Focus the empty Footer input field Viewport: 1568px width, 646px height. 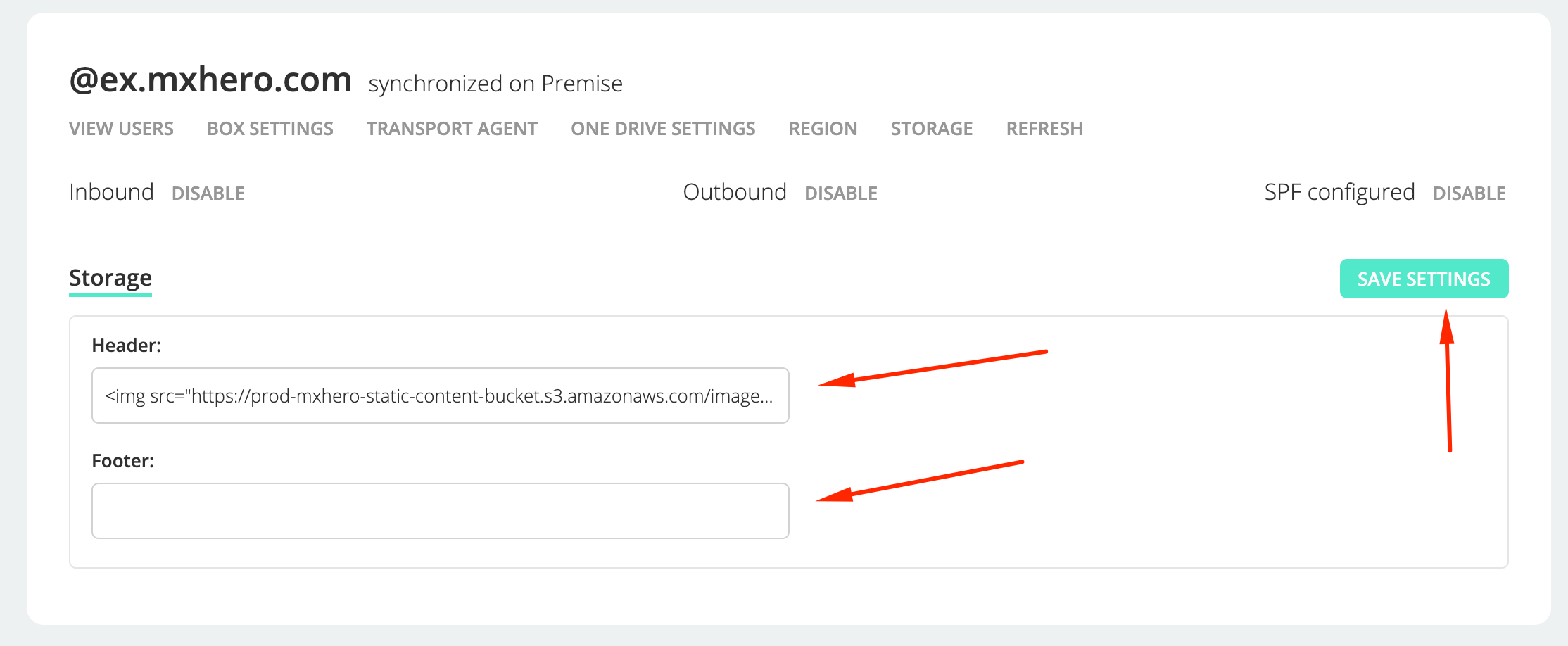[441, 511]
